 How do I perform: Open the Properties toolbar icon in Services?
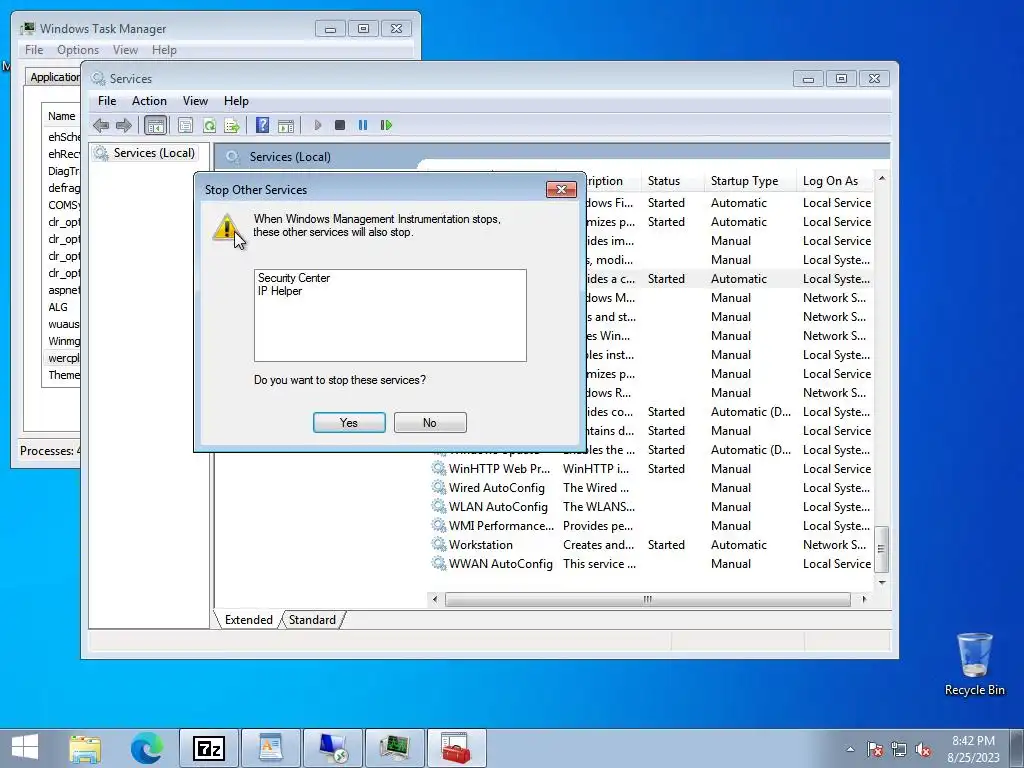point(185,125)
